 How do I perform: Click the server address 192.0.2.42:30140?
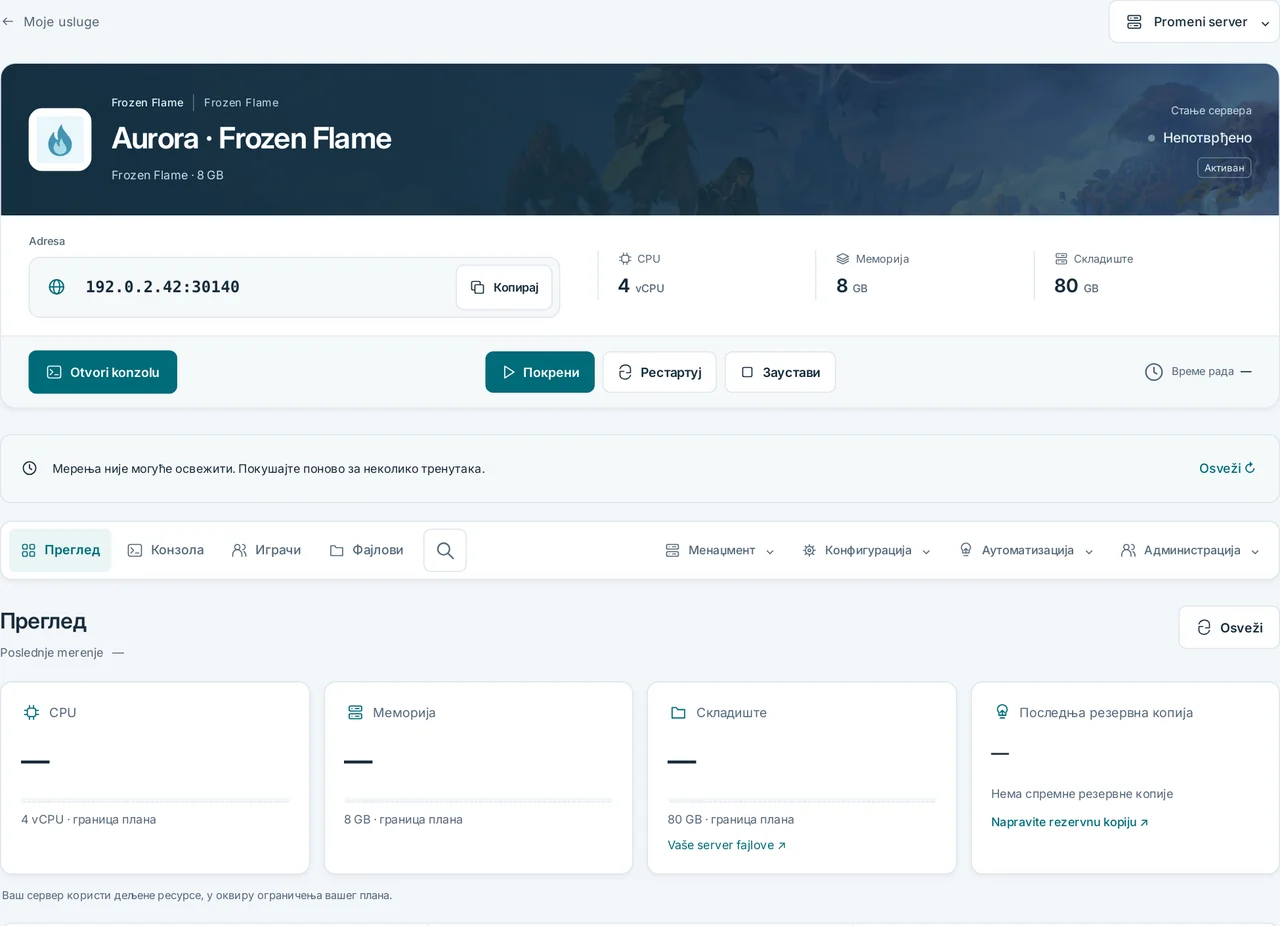click(162, 287)
